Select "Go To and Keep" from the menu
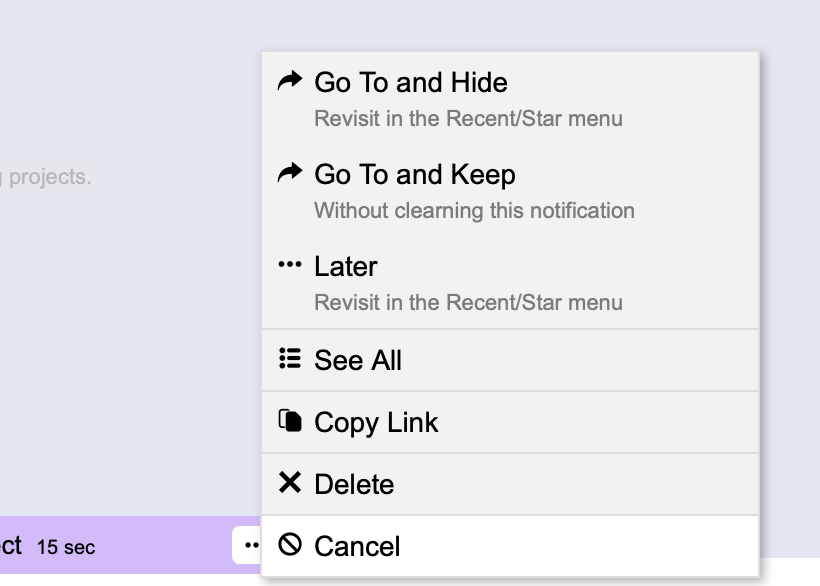Screen dimensions: 820x586 (x=414, y=174)
